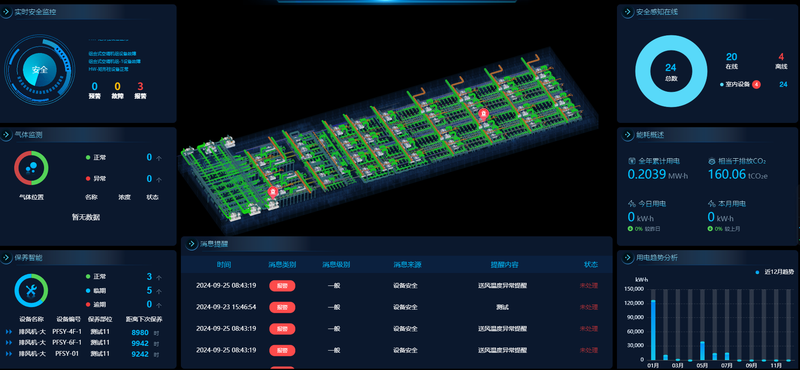This screenshot has width=800, height=370.
Task: Toggle the 异常 legend in 气体监测
Action: [96, 178]
